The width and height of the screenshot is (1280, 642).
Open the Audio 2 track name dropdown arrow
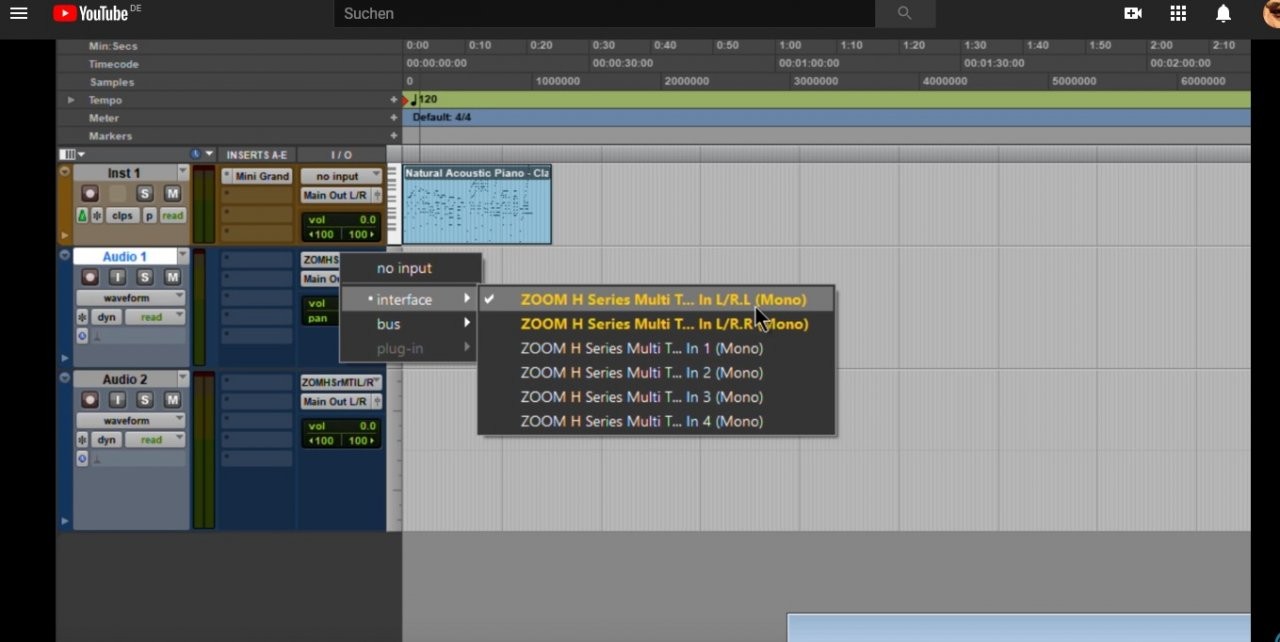183,379
